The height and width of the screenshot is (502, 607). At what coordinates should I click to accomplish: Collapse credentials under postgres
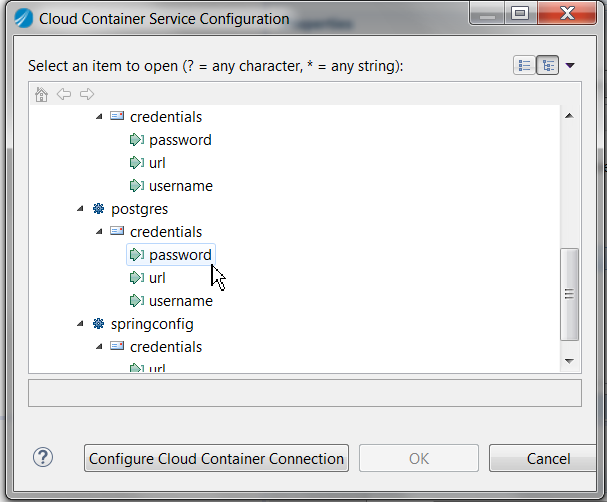point(99,231)
